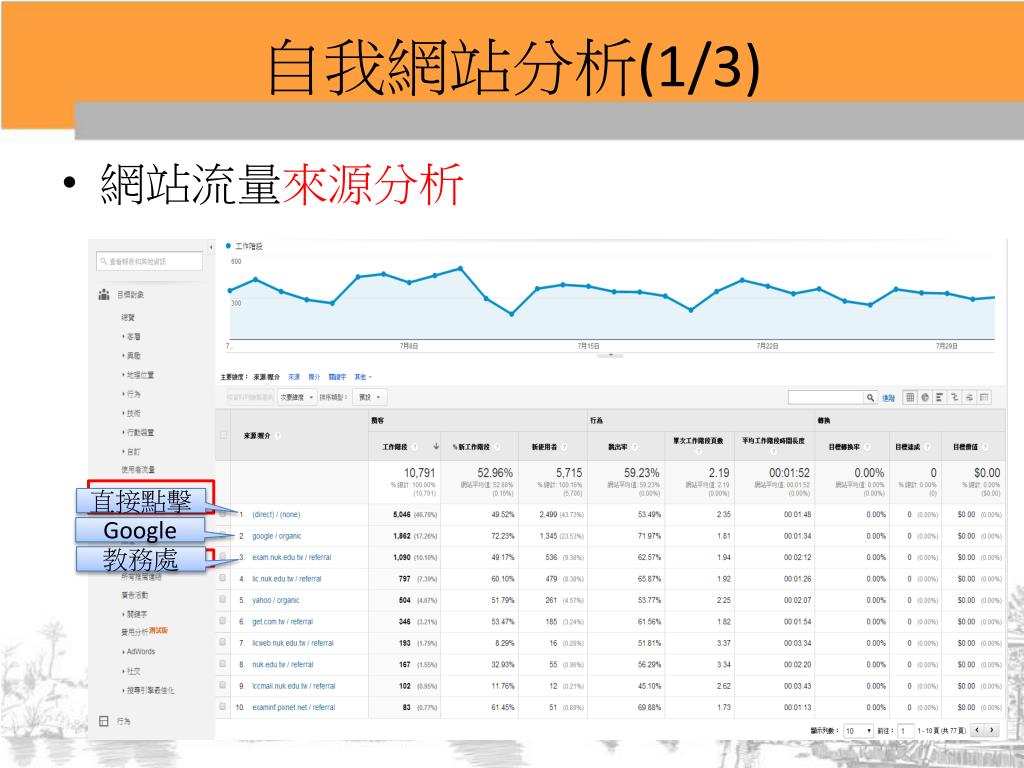The height and width of the screenshot is (768, 1024).
Task: Open help tooltip for 新使用者 column
Action: tap(564, 447)
